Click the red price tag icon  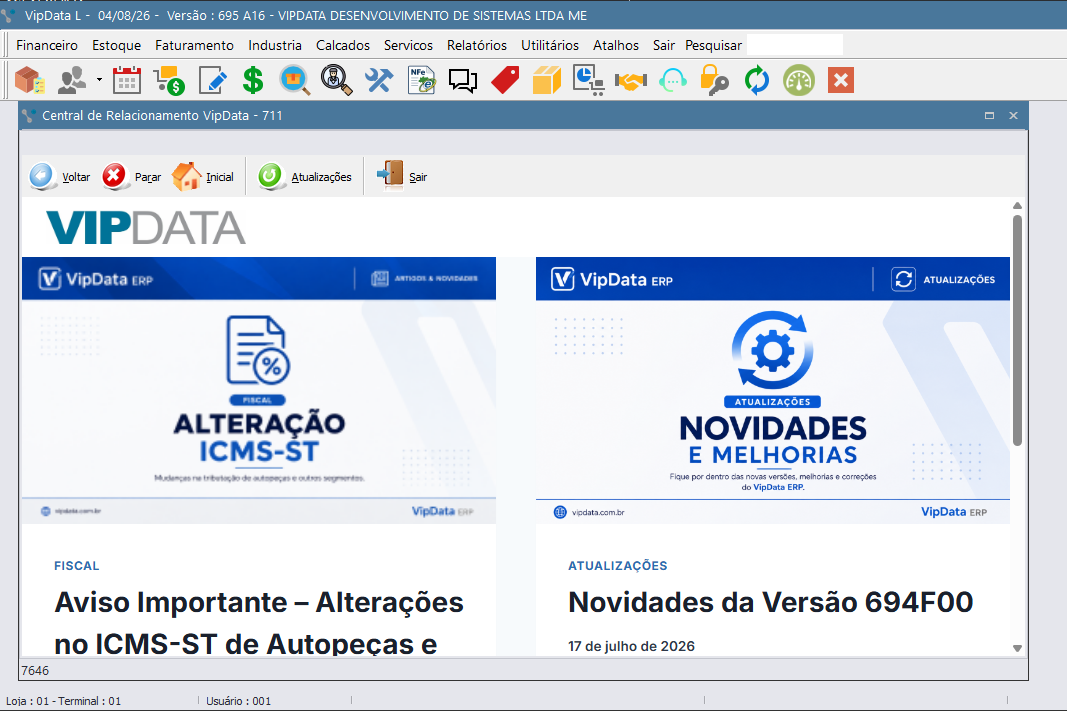point(505,80)
